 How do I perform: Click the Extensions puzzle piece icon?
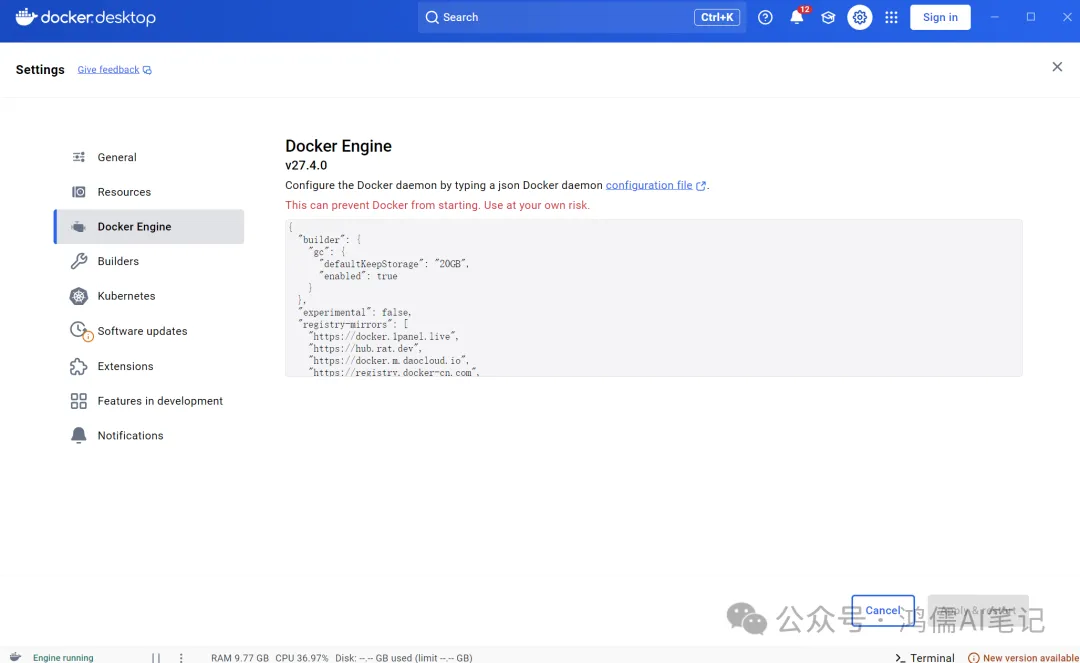79,366
